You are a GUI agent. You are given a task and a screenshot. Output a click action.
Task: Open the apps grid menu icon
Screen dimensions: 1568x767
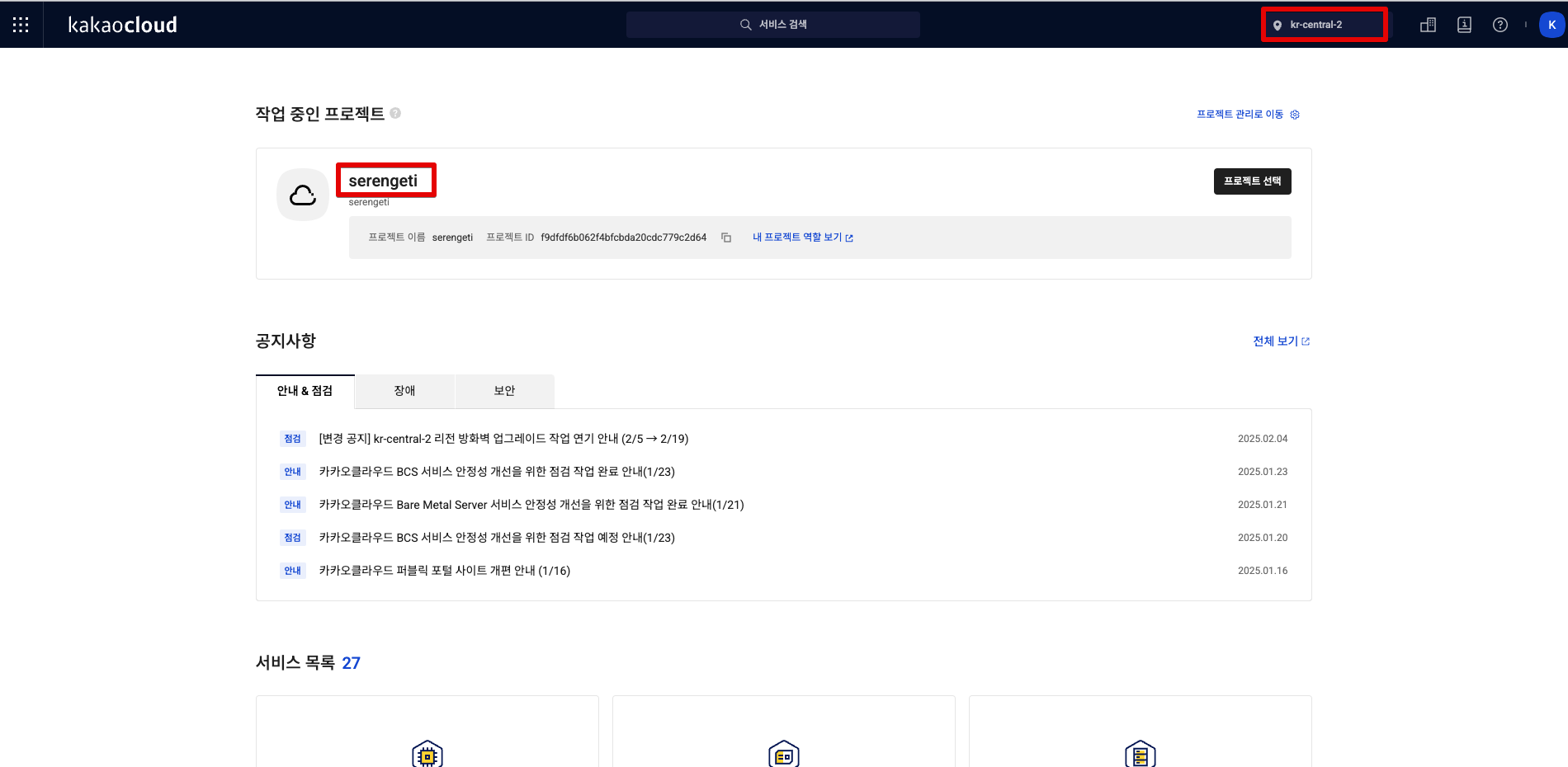coord(21,25)
